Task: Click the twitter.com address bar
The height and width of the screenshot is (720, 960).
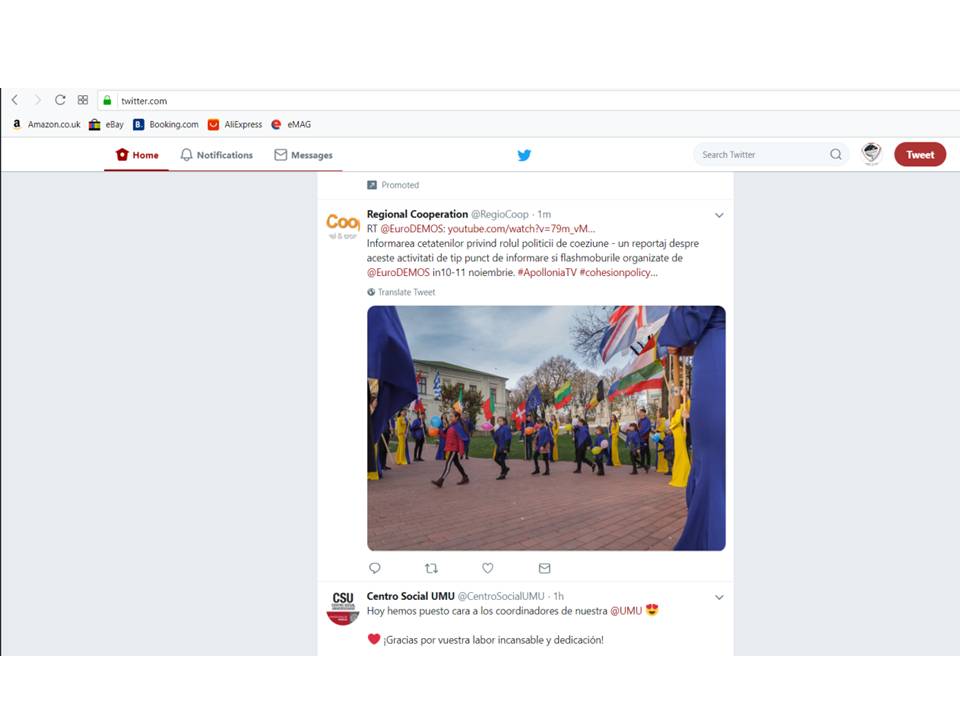Action: click(x=527, y=100)
